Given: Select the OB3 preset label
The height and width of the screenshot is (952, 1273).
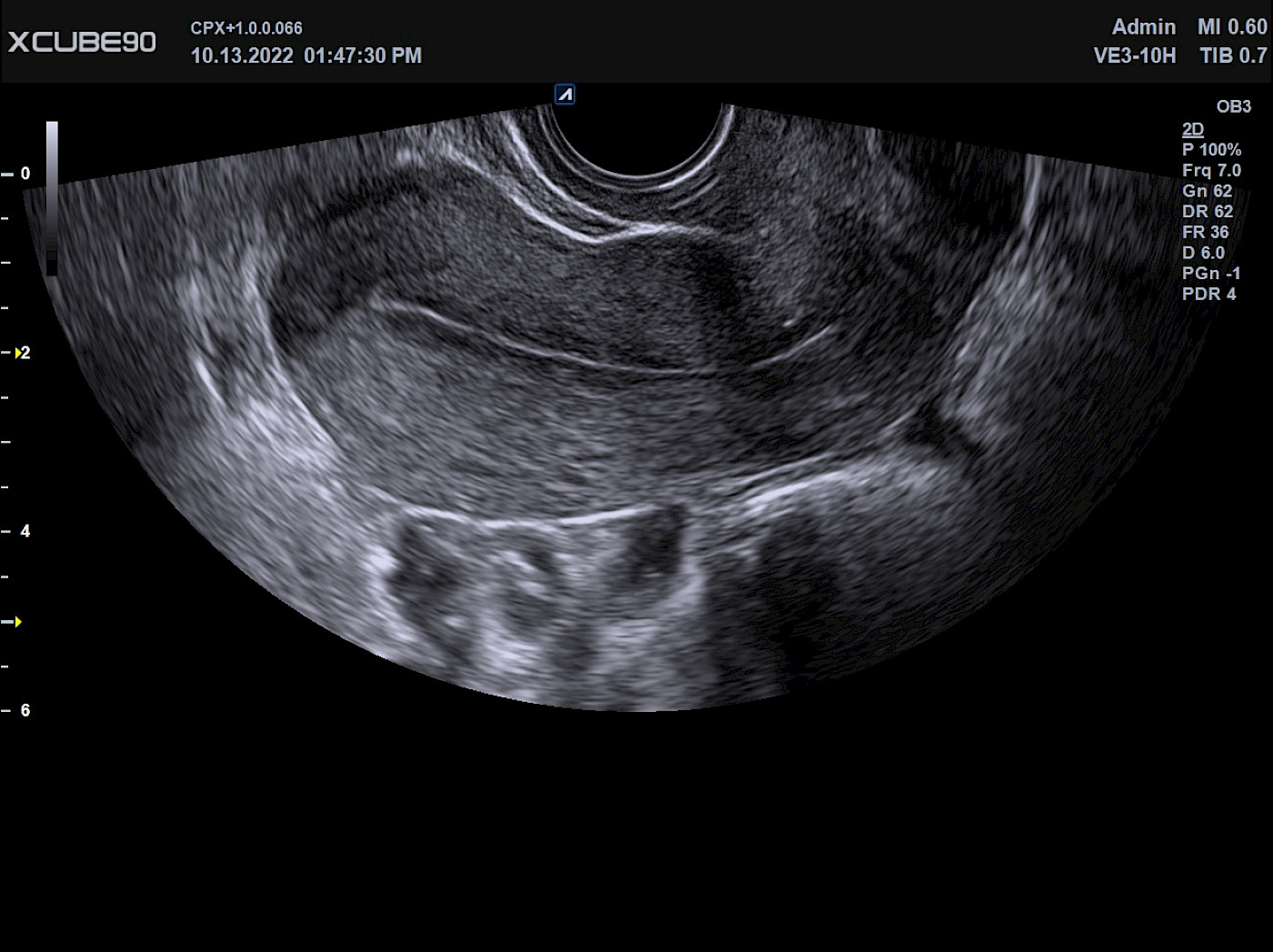Looking at the screenshot, I should 1233,106.
